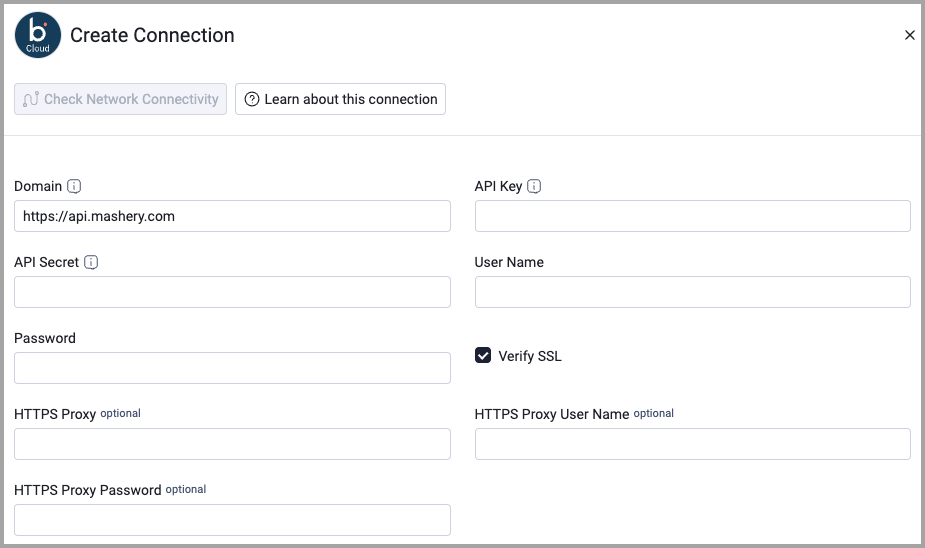Click the Verify SSL label
Image resolution: width=925 pixels, height=548 pixels.
pos(530,356)
